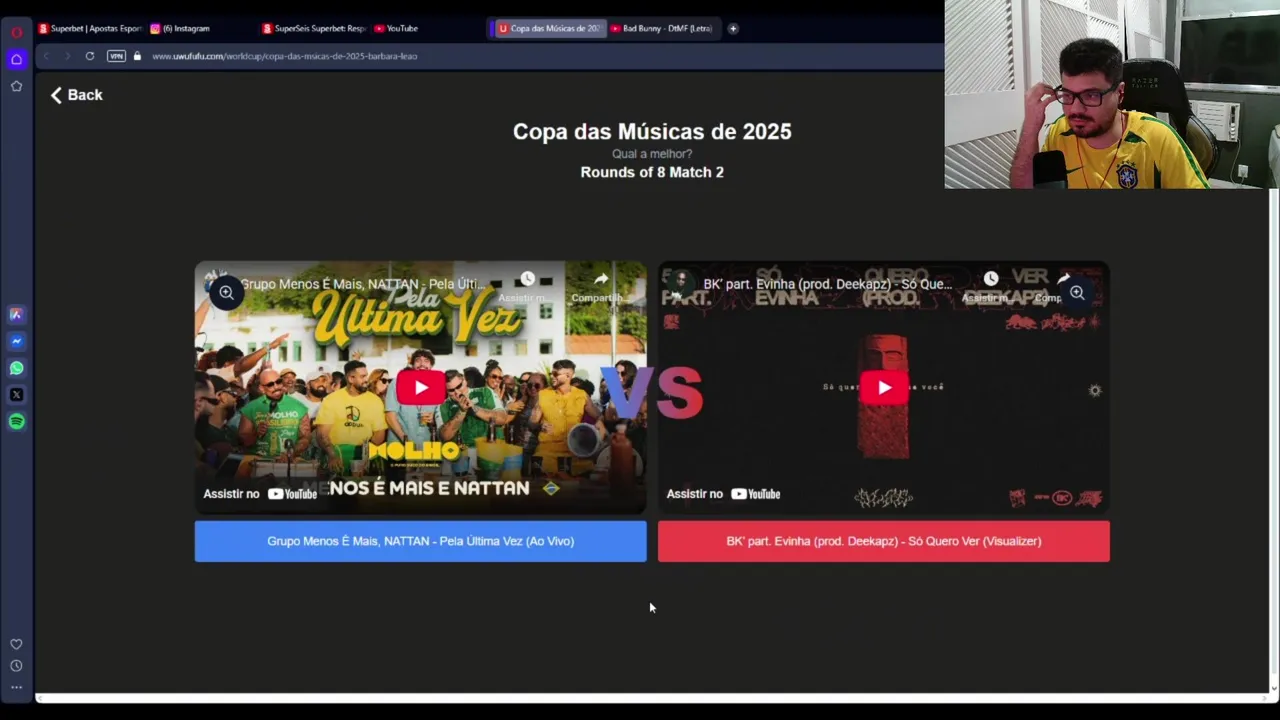Image resolution: width=1280 pixels, height=720 pixels.
Task: Switch to Bad Bunny DtMF tab
Action: click(x=661, y=28)
